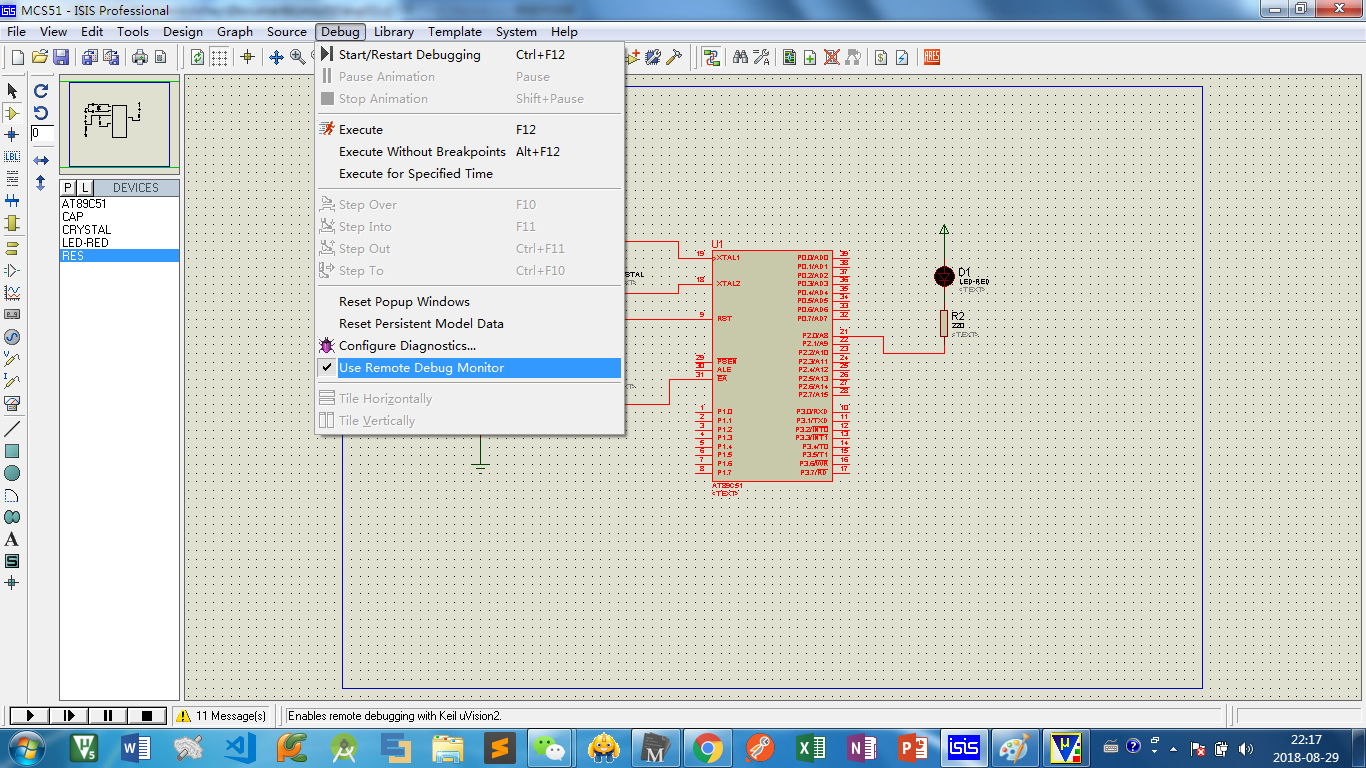Click the New File toolbar icon
The image size is (1366, 768).
click(17, 57)
